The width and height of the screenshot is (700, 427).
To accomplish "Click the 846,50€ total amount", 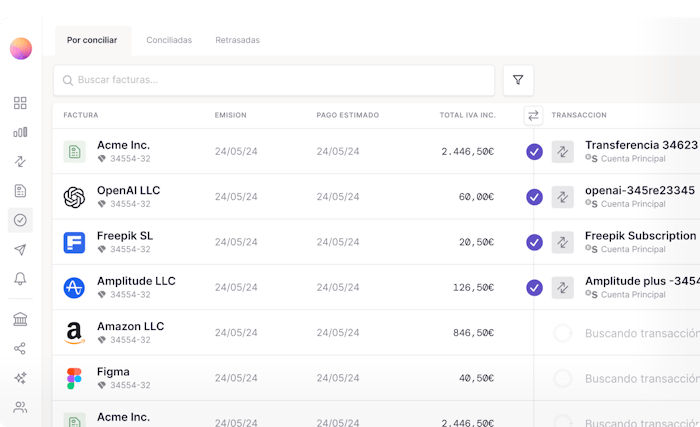I will [x=473, y=333].
